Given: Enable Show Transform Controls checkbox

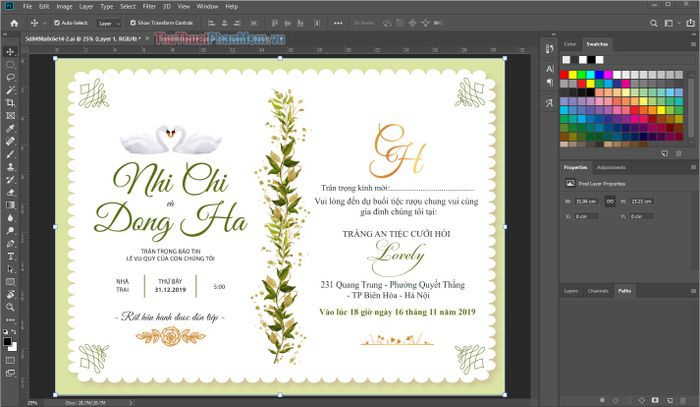Looking at the screenshot, I should click(x=131, y=21).
